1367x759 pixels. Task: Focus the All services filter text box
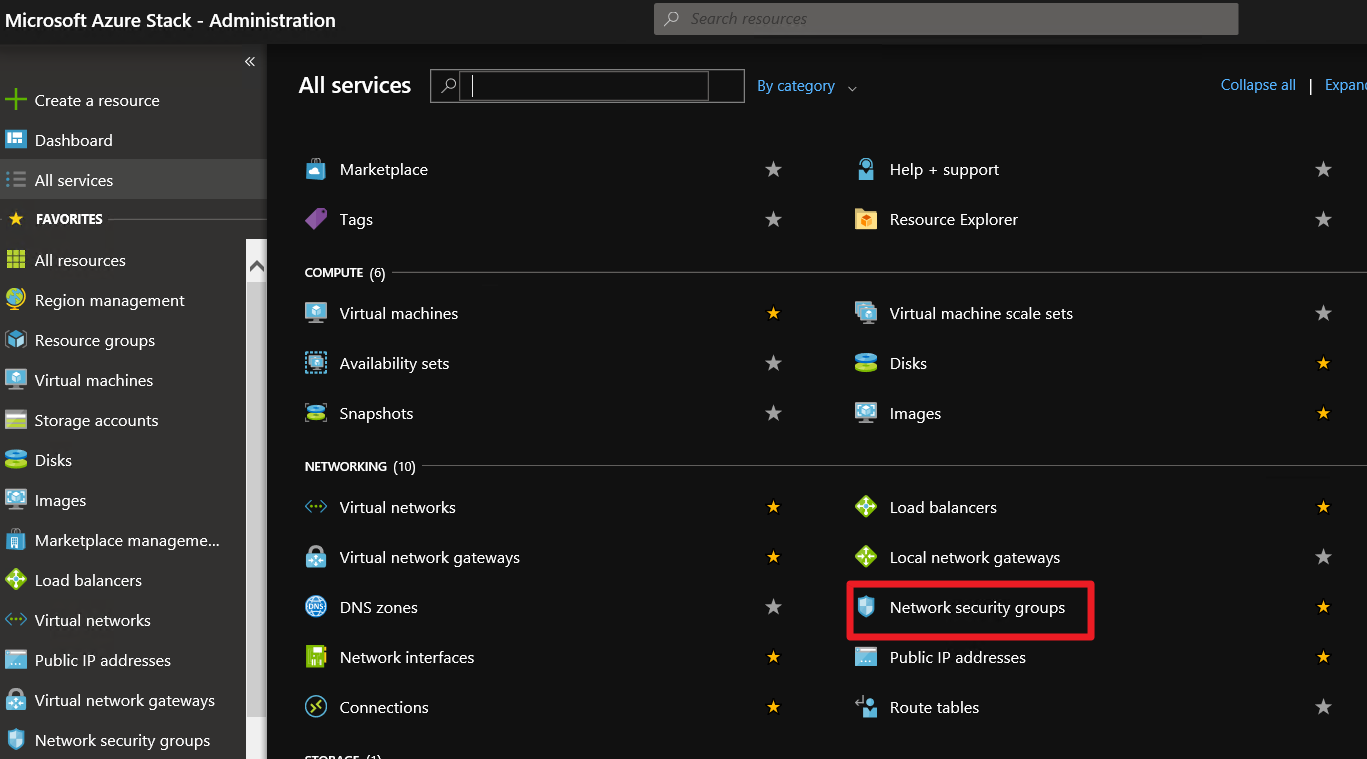coord(589,86)
